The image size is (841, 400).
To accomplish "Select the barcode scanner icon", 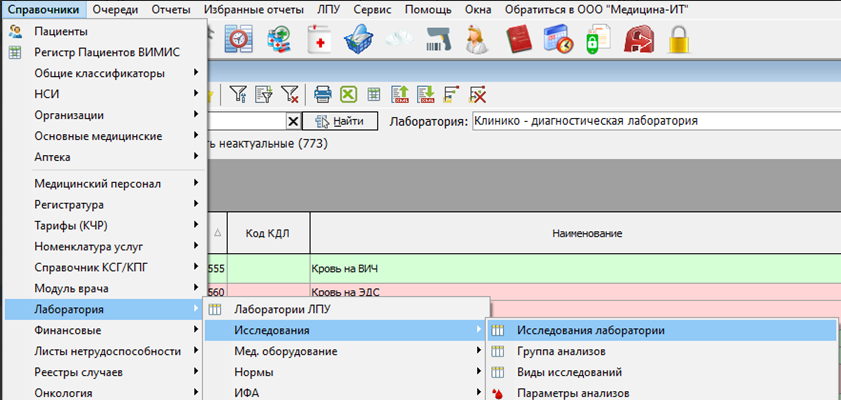I will pos(440,40).
